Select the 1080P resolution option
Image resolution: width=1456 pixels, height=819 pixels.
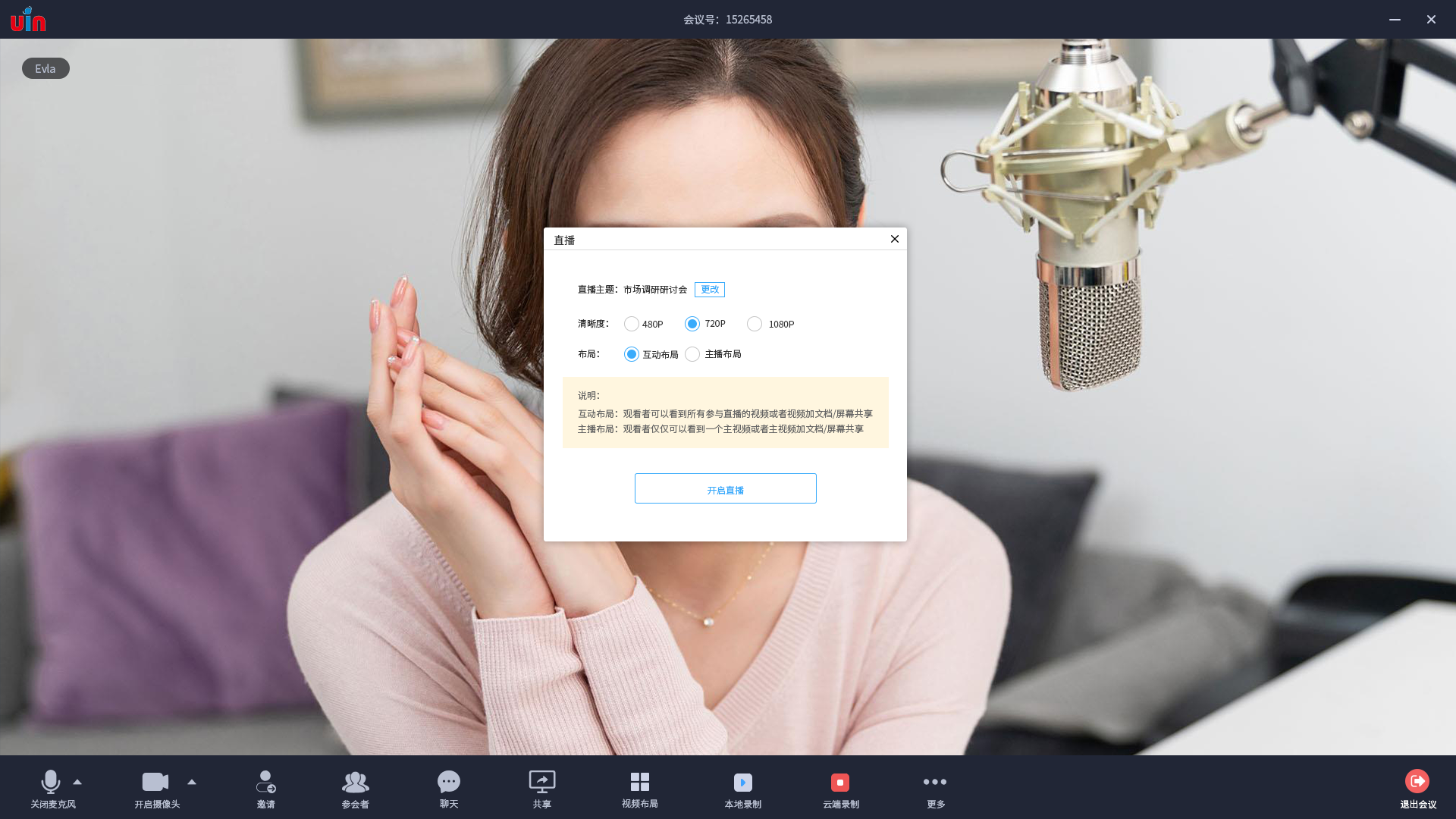click(x=755, y=324)
